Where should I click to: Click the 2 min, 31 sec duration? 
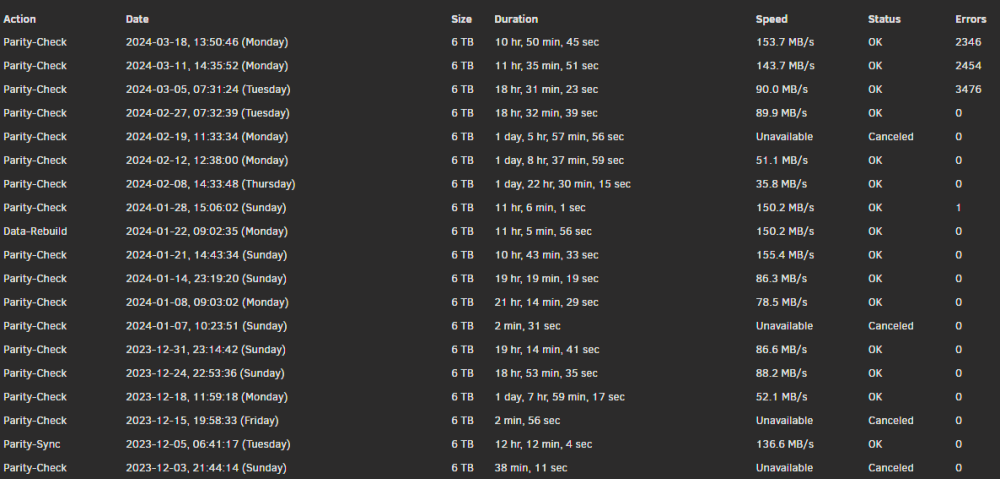coord(527,326)
